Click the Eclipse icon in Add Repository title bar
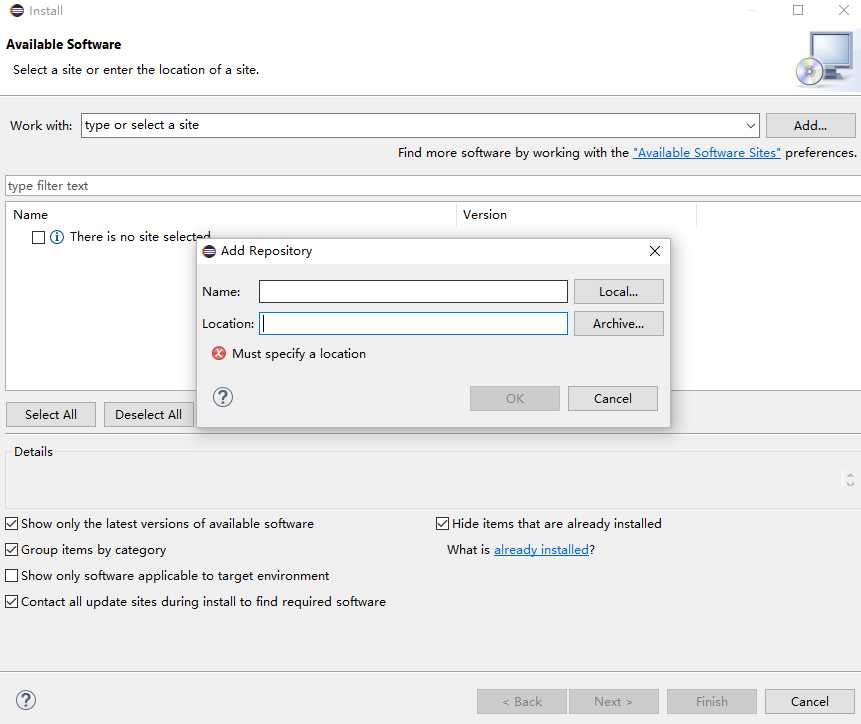 (x=209, y=251)
